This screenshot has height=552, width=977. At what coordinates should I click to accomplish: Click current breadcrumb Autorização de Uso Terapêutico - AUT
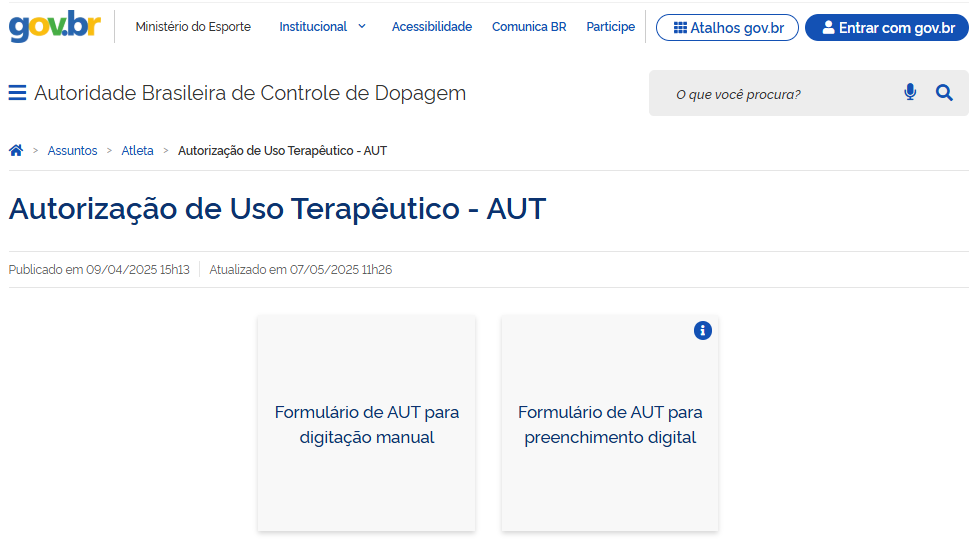(x=282, y=151)
